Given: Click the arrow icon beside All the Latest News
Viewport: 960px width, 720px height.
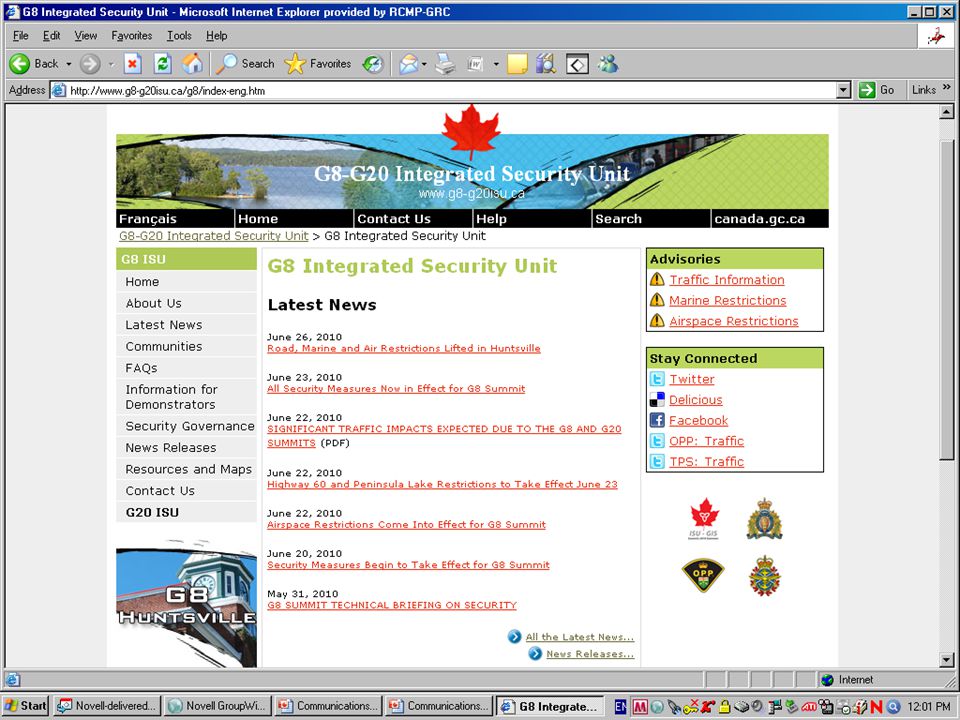Looking at the screenshot, I should pos(515,637).
